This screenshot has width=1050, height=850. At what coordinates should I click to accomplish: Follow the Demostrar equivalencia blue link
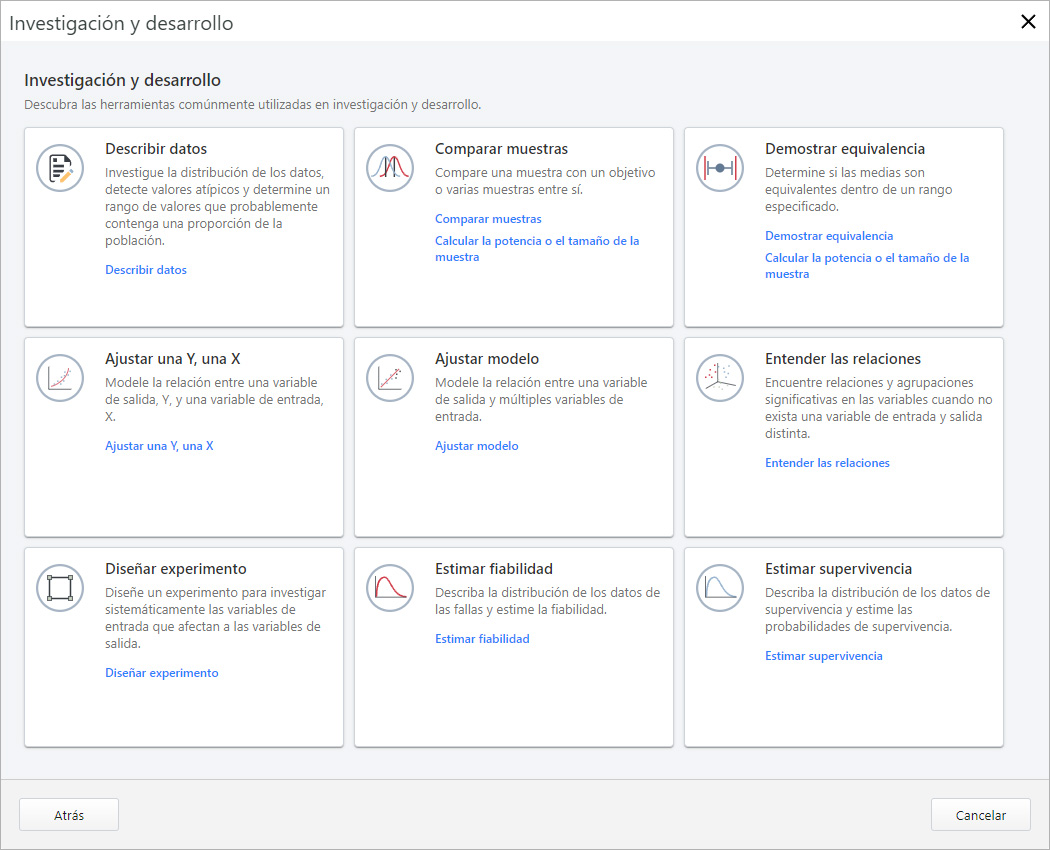[829, 236]
